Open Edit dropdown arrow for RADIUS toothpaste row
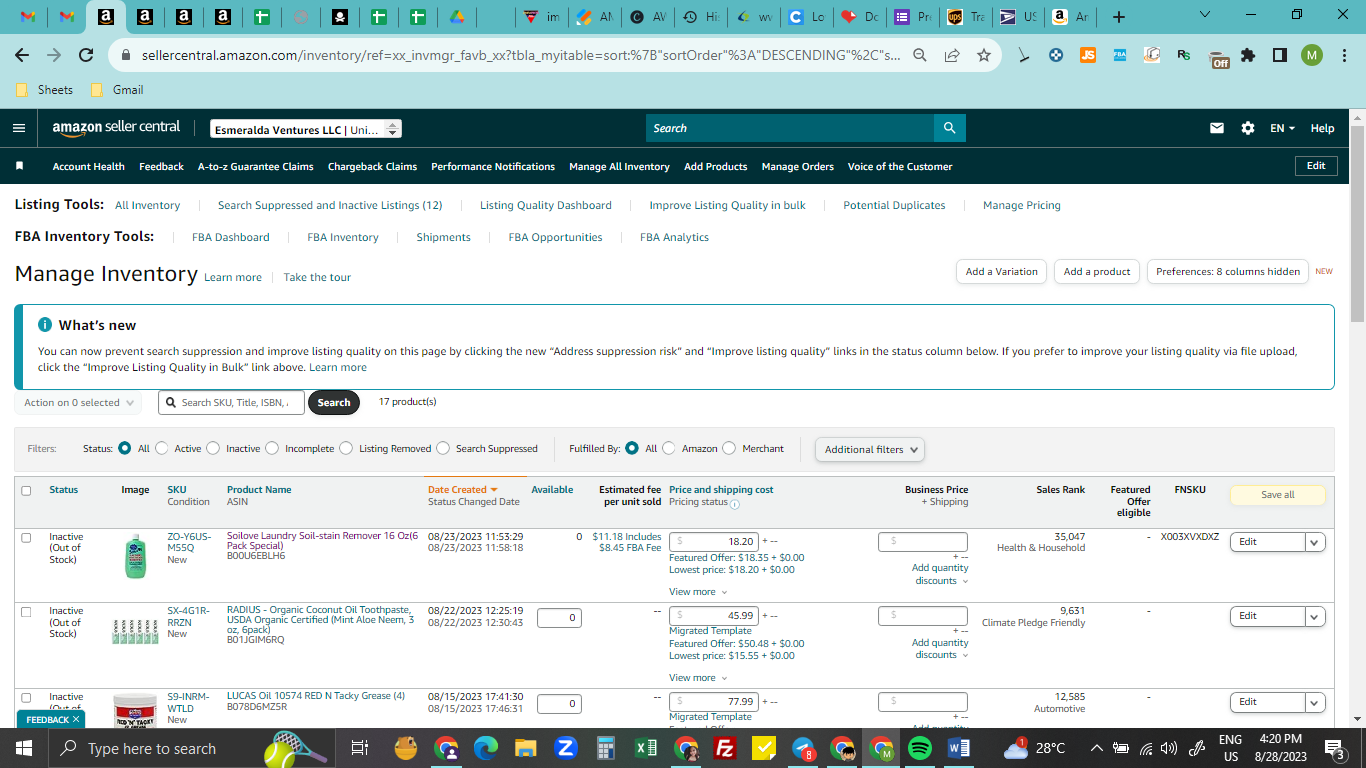This screenshot has width=1366, height=768. [1315, 616]
